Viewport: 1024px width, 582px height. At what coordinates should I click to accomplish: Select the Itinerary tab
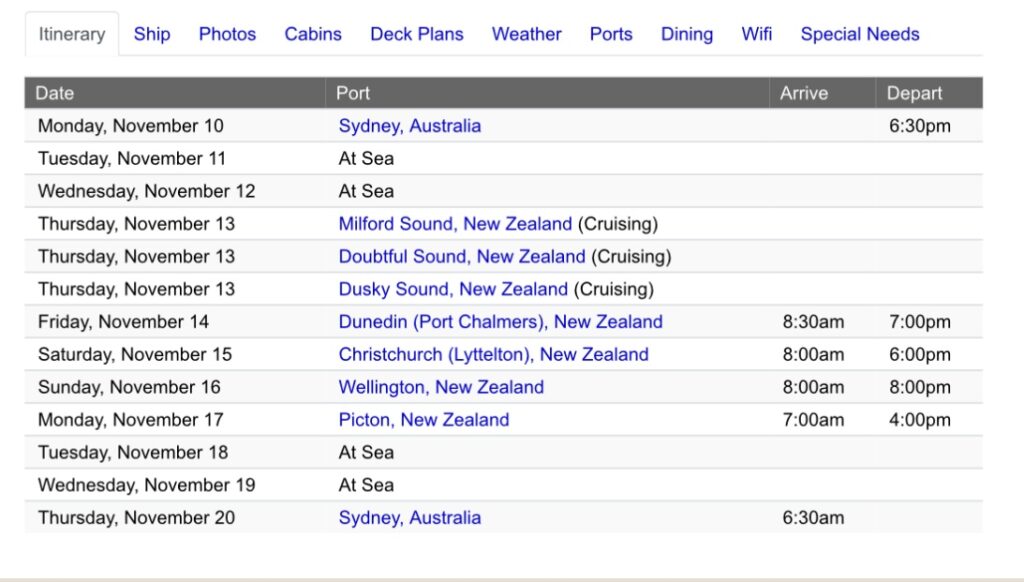point(72,34)
